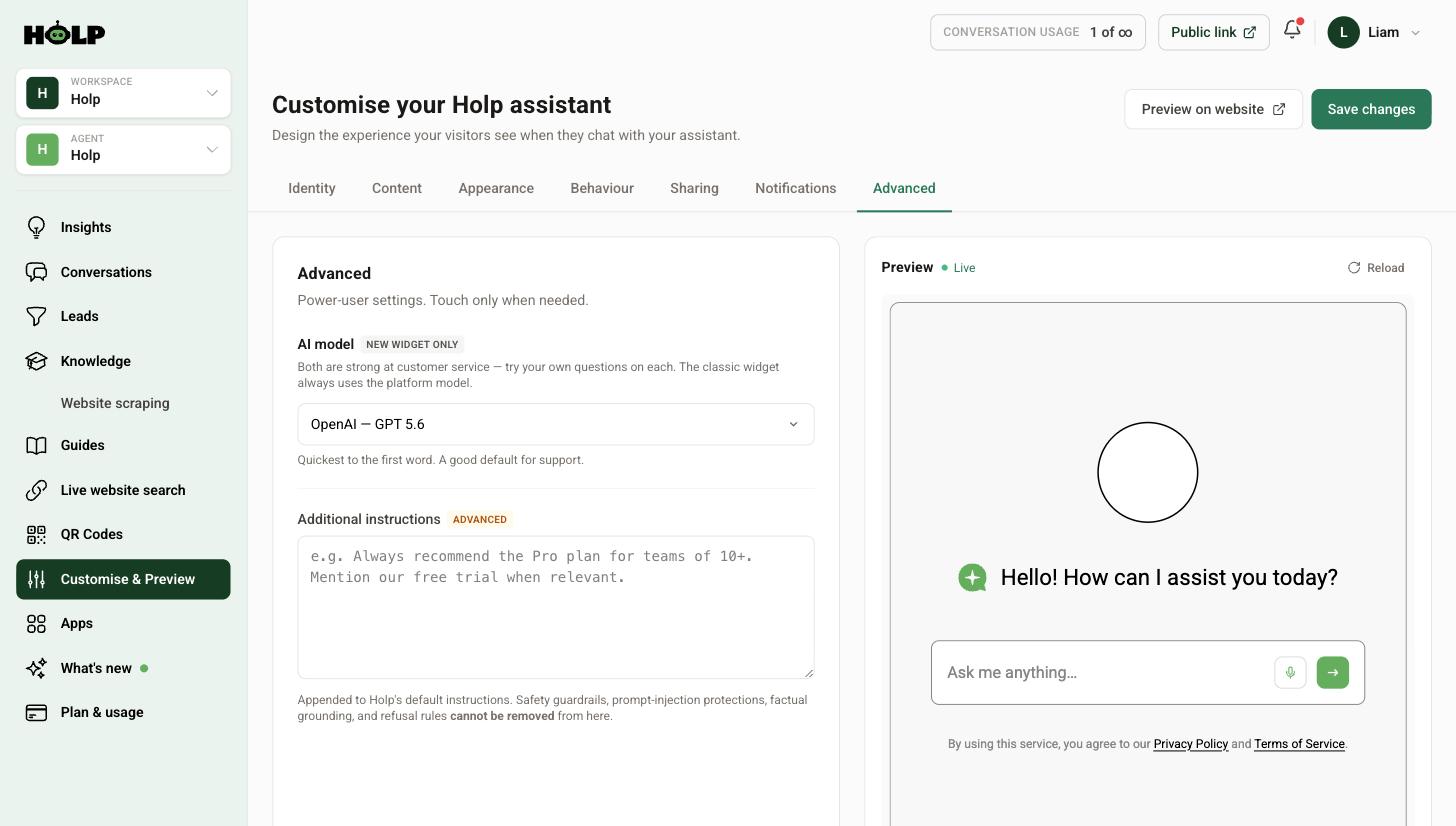Click the Insights lightbulb icon

click(x=36, y=227)
